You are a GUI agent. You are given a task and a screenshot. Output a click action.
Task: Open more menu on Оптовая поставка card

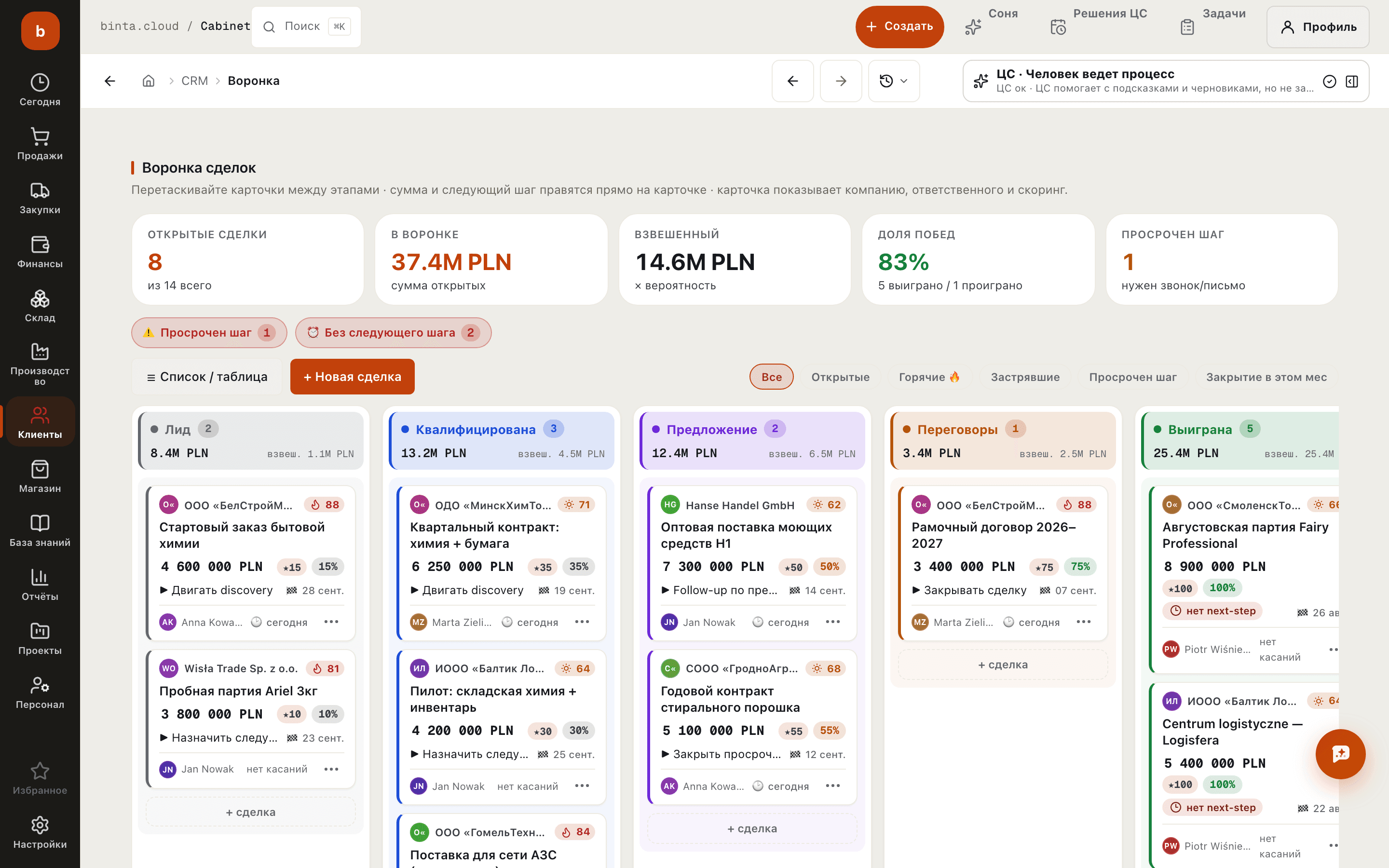pyautogui.click(x=833, y=622)
